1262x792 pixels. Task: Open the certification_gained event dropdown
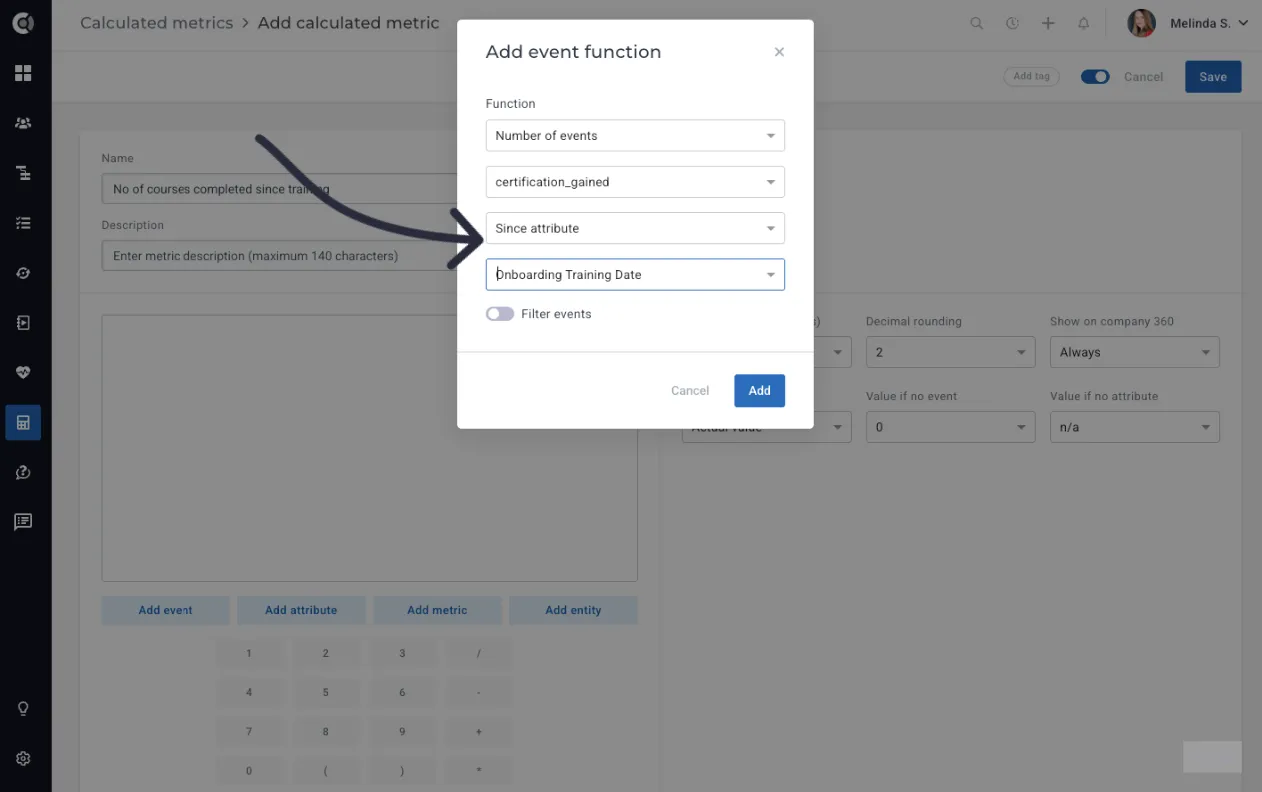[635, 182]
